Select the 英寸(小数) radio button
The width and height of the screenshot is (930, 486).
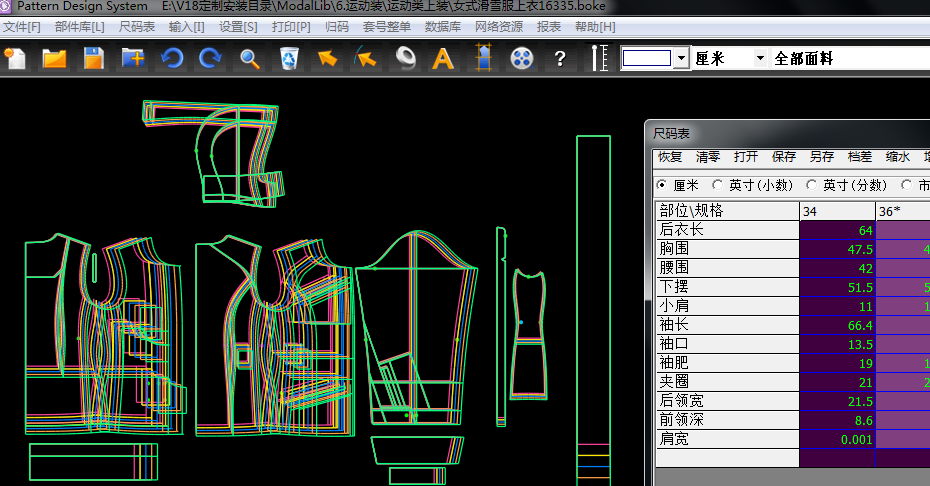click(x=718, y=185)
